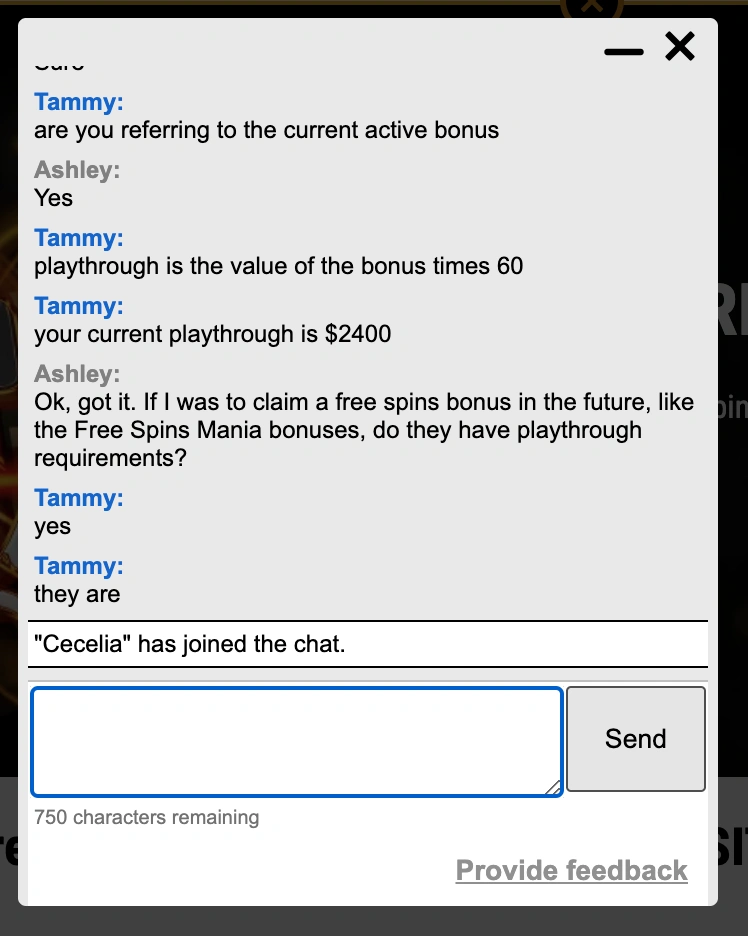Viewport: 748px width, 936px height.
Task: Click Ashley's name above the "Ok, got it" message
Action: (77, 374)
